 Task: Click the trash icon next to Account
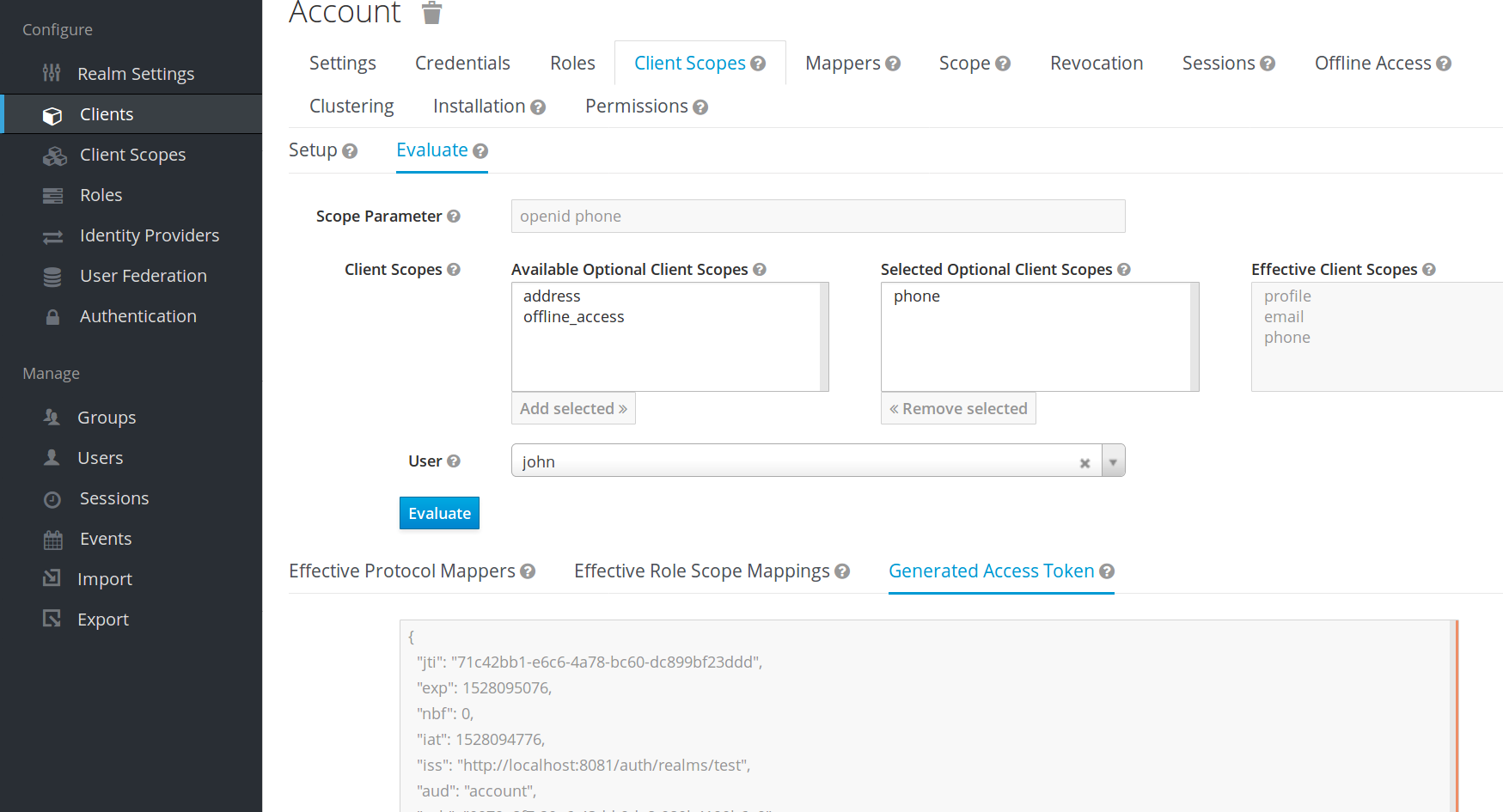pyautogui.click(x=431, y=12)
